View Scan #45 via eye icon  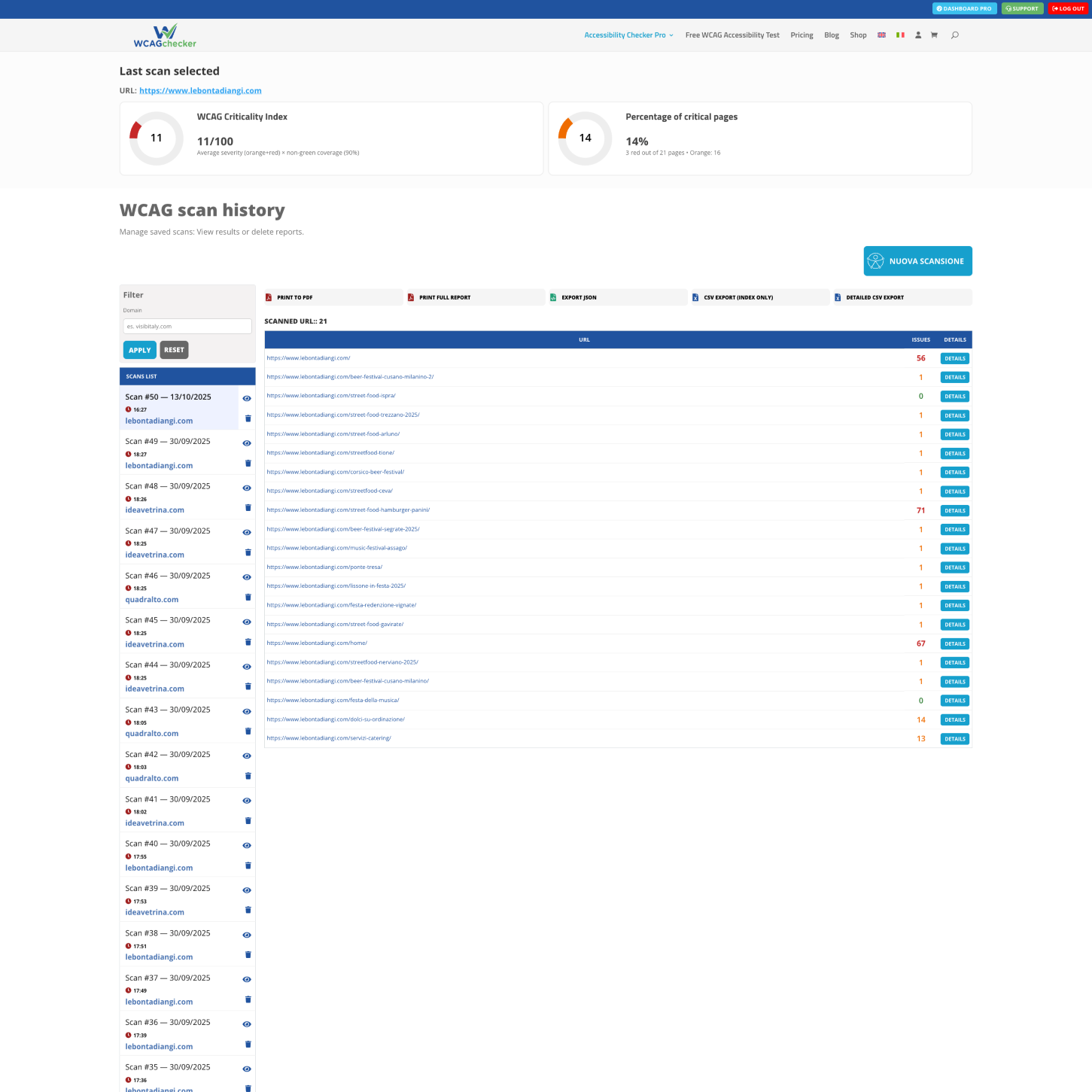pyautogui.click(x=247, y=622)
